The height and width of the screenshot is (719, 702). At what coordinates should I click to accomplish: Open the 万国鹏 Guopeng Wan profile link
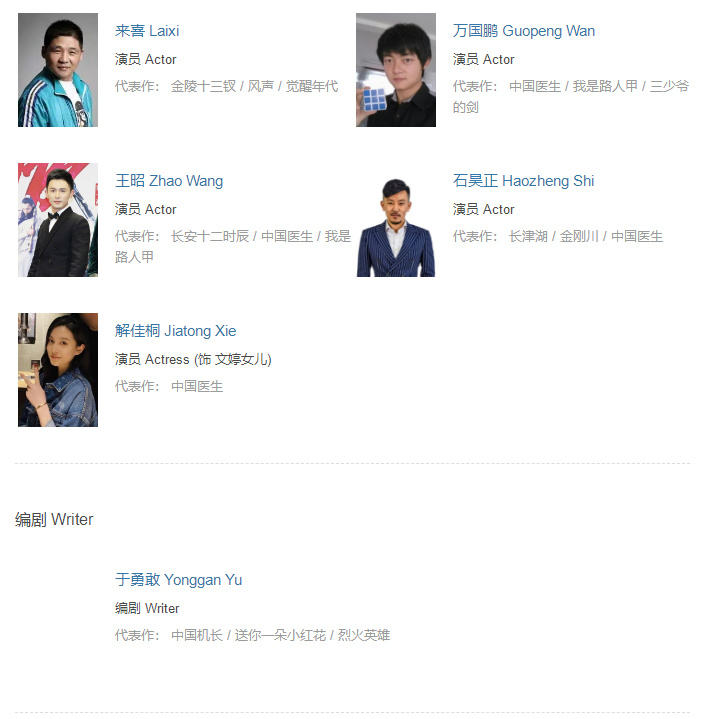524,31
